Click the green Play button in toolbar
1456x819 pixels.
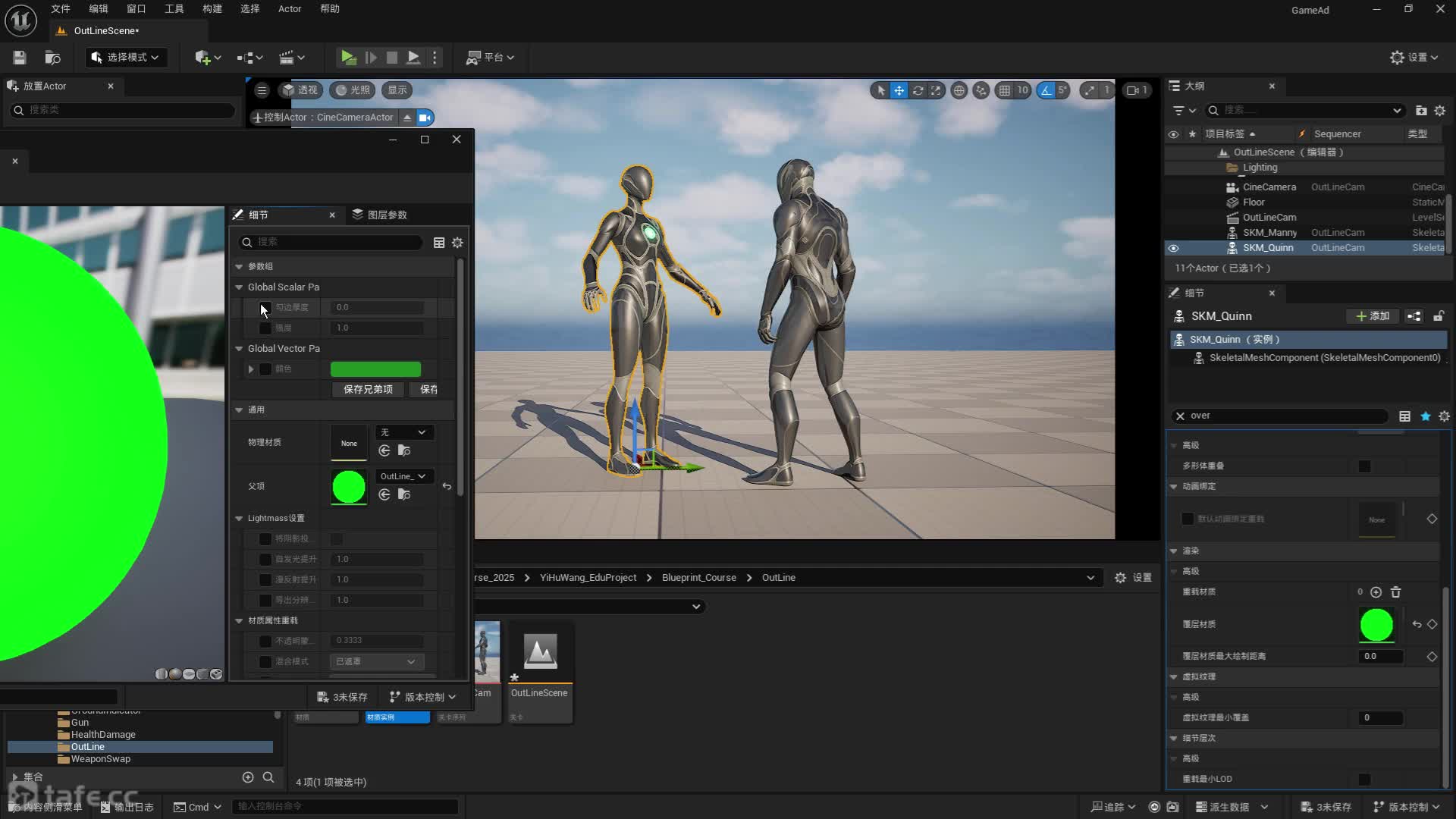(348, 58)
